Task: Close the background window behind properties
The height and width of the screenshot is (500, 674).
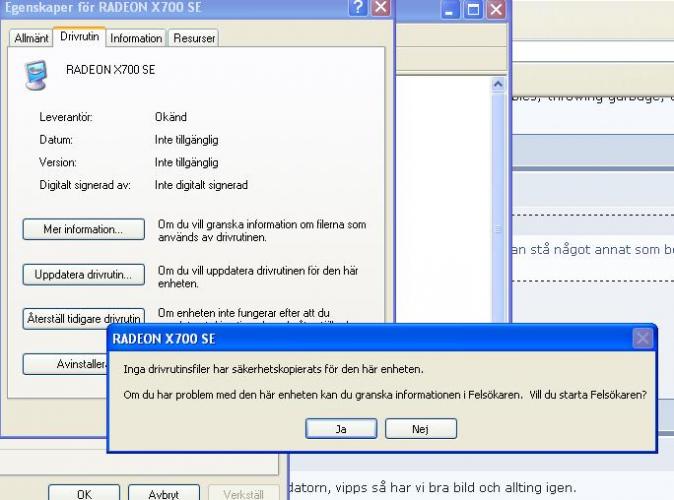Action: coord(496,10)
